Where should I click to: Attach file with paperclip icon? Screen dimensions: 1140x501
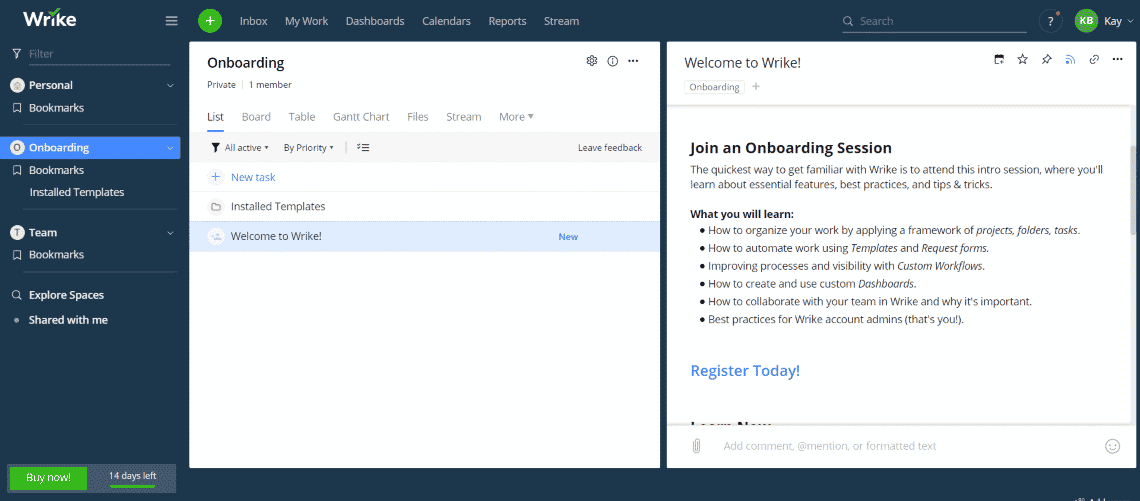pyautogui.click(x=696, y=446)
